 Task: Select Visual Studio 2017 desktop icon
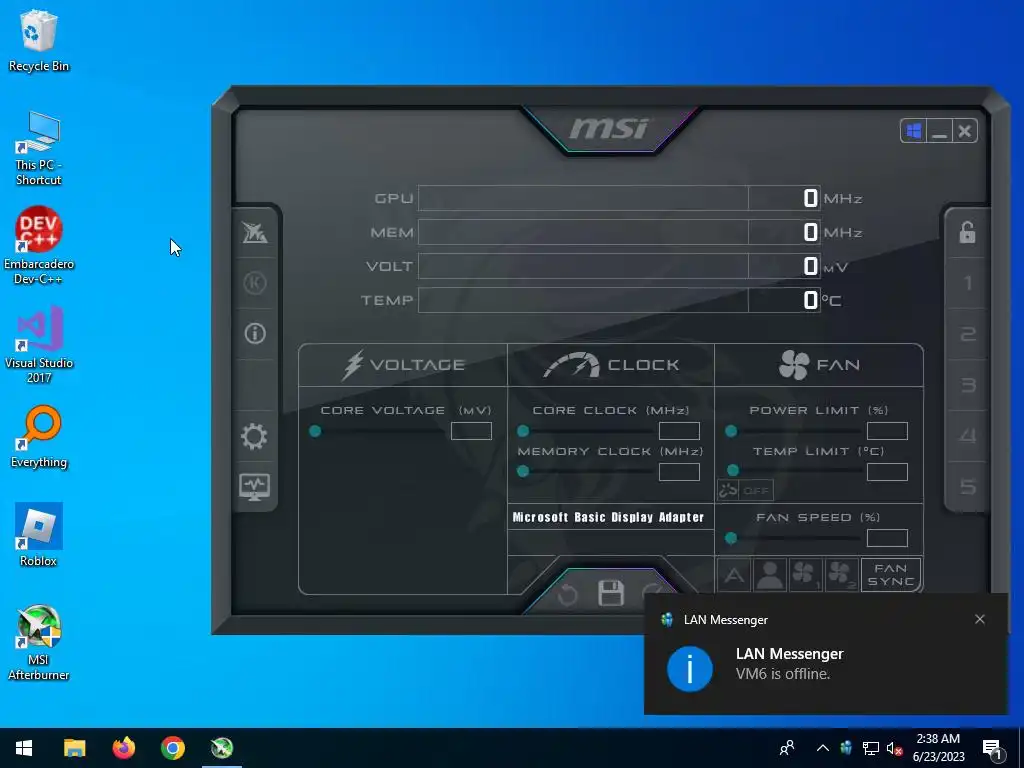click(39, 344)
